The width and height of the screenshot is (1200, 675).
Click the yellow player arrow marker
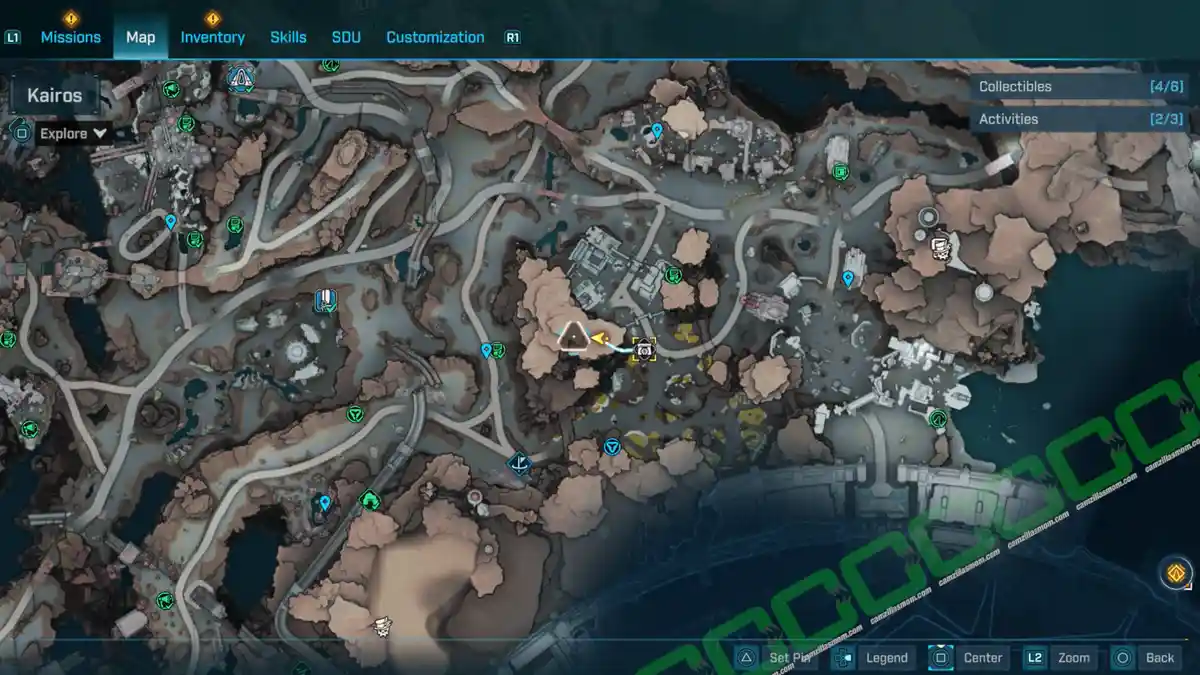tap(599, 339)
